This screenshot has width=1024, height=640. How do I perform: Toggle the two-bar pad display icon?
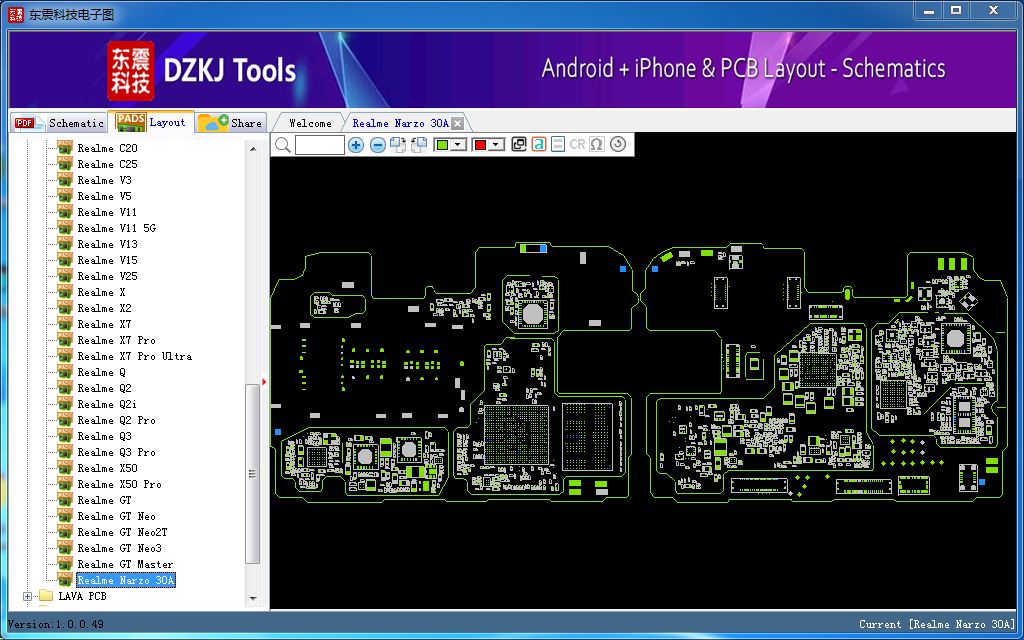pos(558,144)
